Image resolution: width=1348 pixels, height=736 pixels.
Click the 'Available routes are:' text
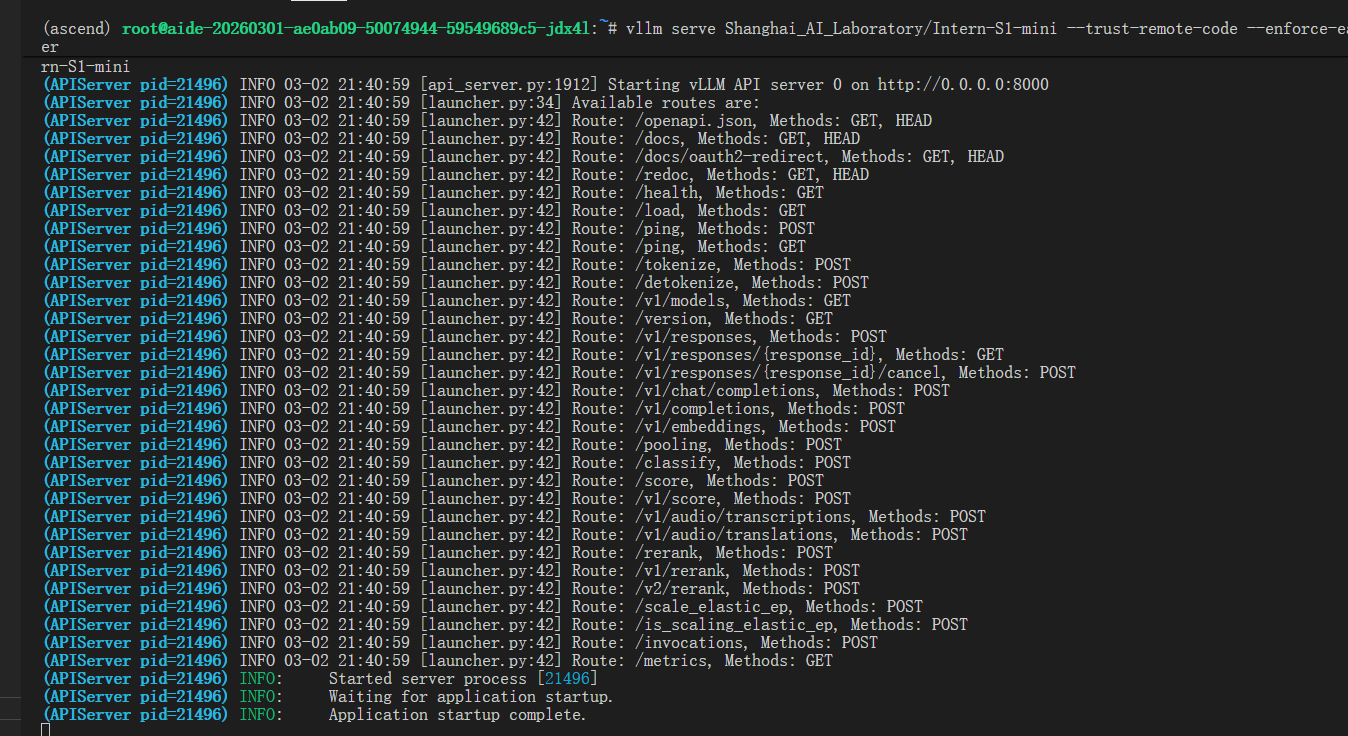click(x=666, y=102)
